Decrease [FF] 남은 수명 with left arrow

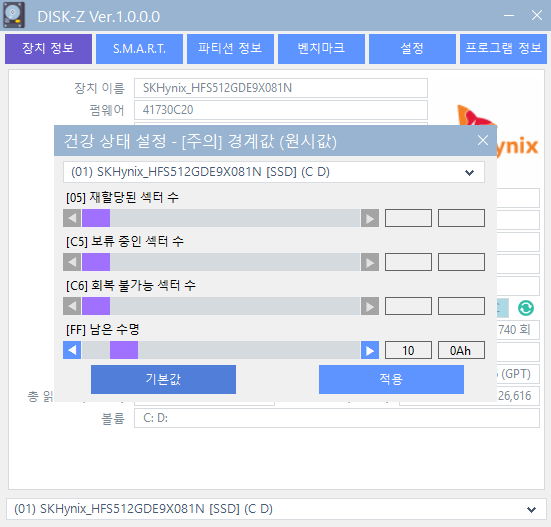pyautogui.click(x=72, y=350)
